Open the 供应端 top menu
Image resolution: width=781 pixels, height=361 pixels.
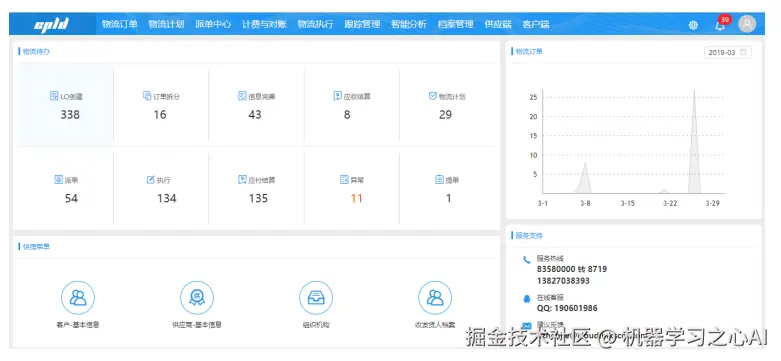point(498,24)
